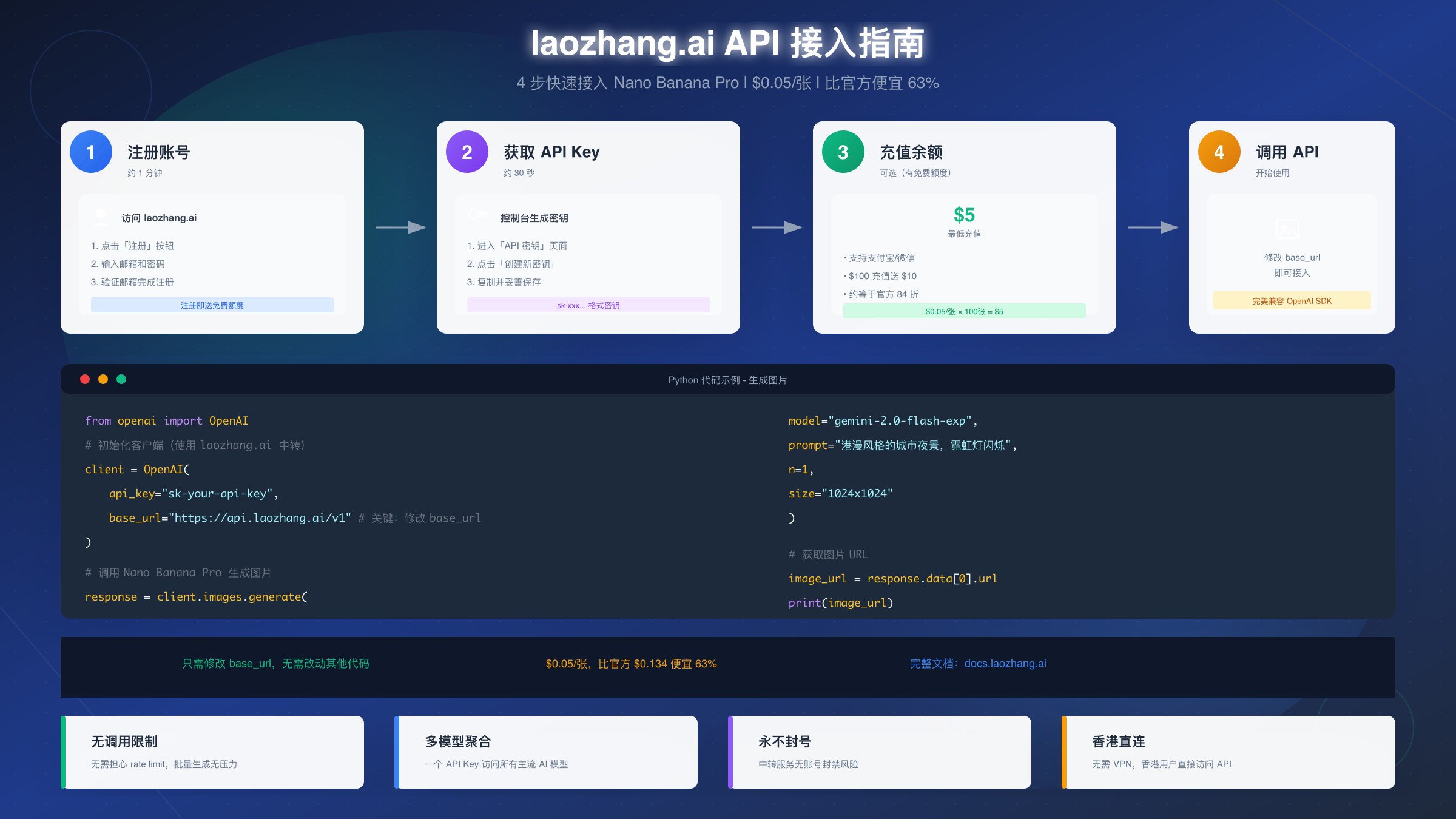Select the green step circle numbered 3

[x=842, y=152]
